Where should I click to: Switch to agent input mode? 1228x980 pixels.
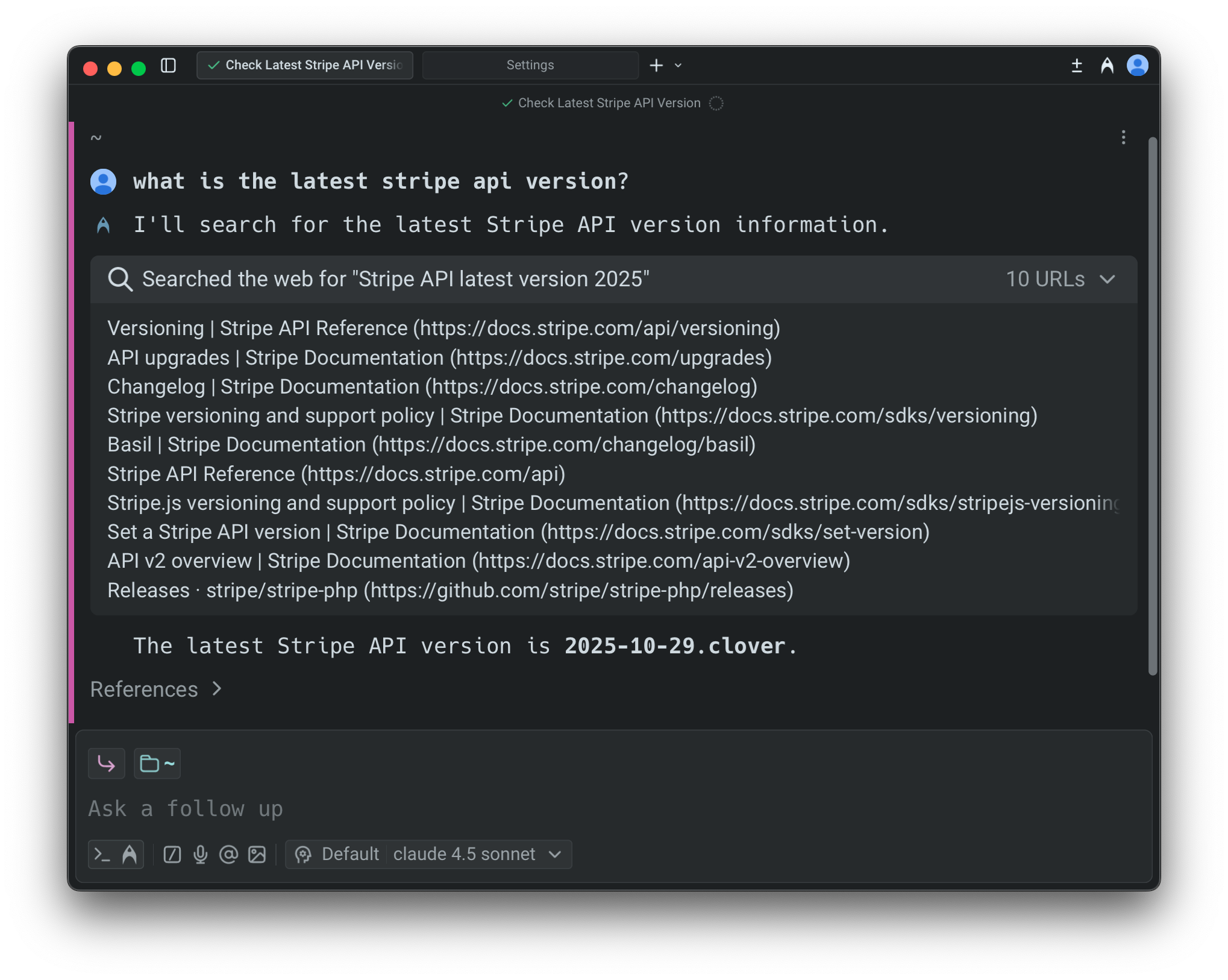point(130,855)
